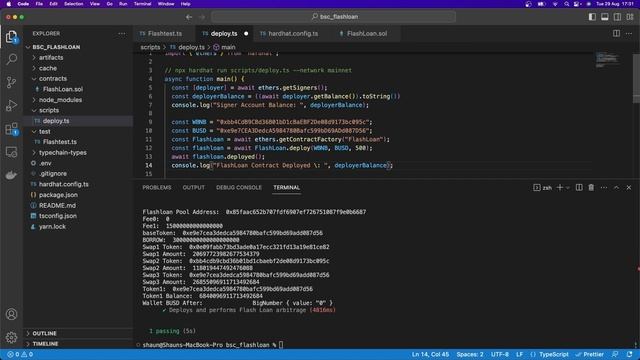This screenshot has height=360, width=640.
Task: Open Accounts icon in activity bar
Action: pyautogui.click(x=11, y=314)
